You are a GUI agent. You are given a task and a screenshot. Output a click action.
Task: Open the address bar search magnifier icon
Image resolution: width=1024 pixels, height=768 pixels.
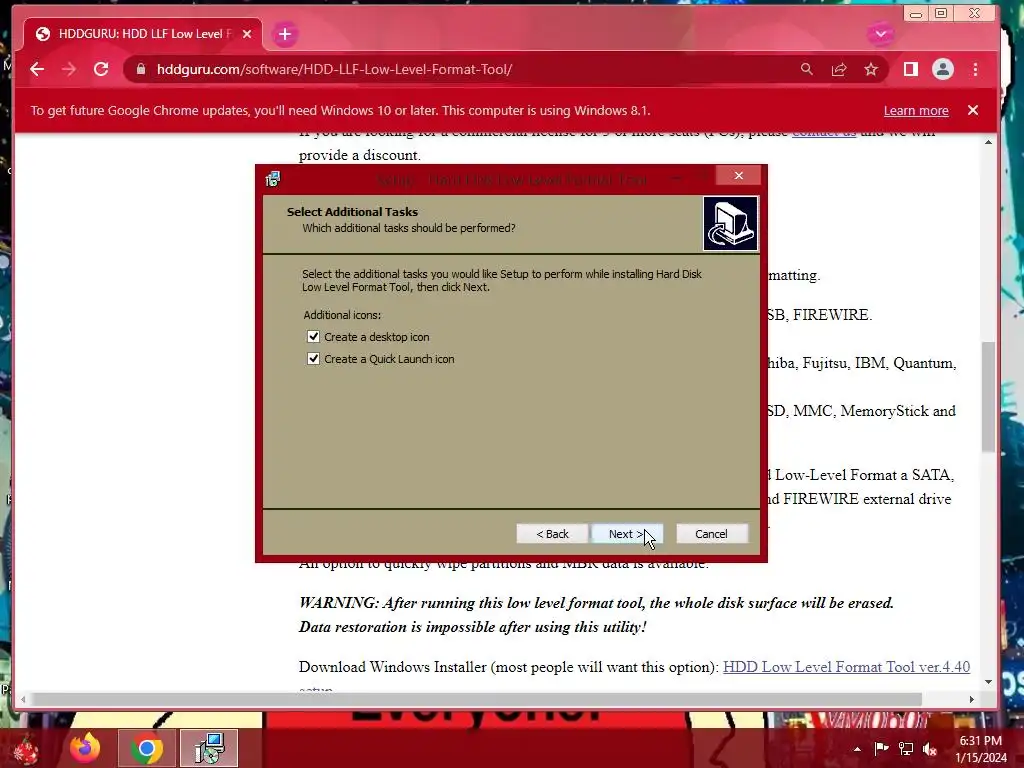(x=807, y=69)
